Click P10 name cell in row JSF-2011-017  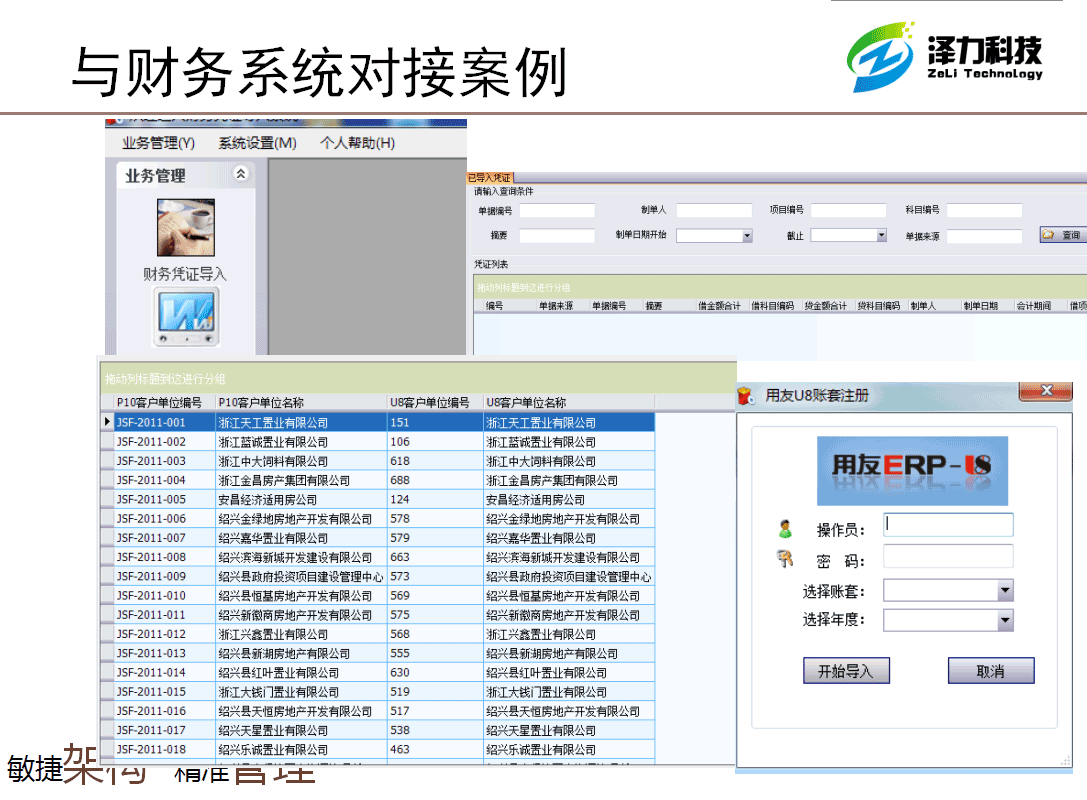point(301,730)
